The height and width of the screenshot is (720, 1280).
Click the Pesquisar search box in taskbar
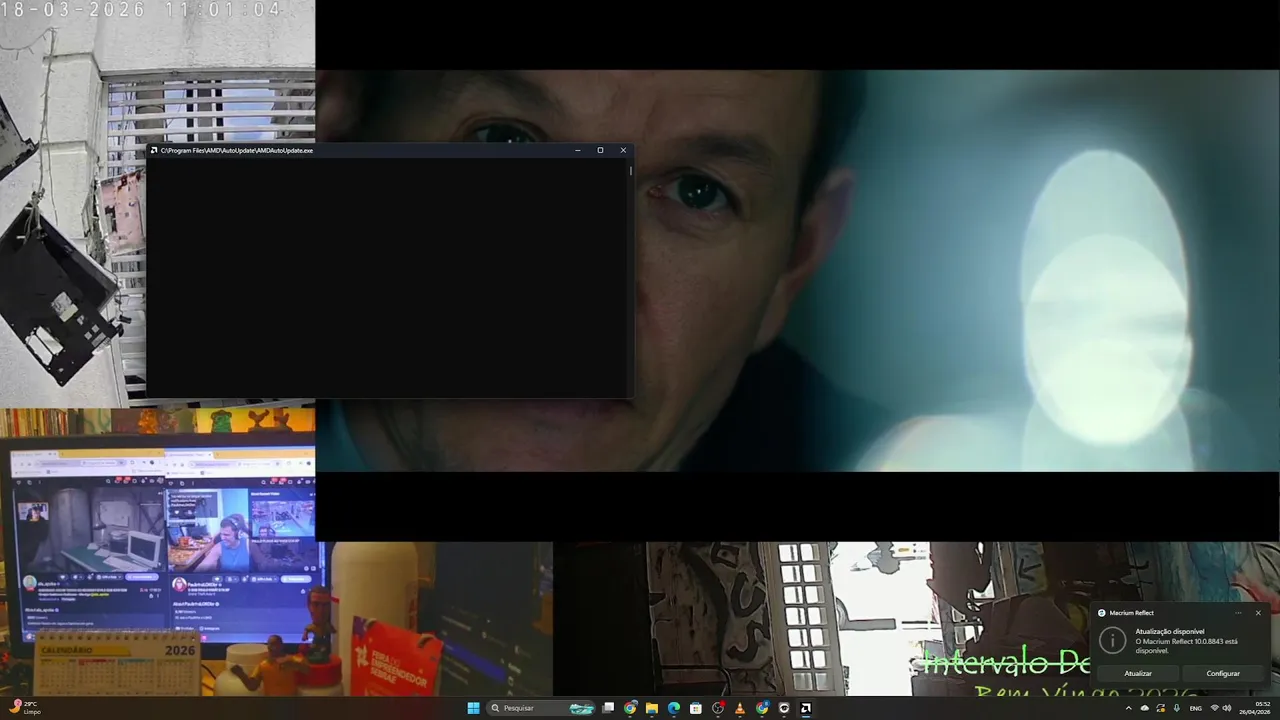(542, 708)
